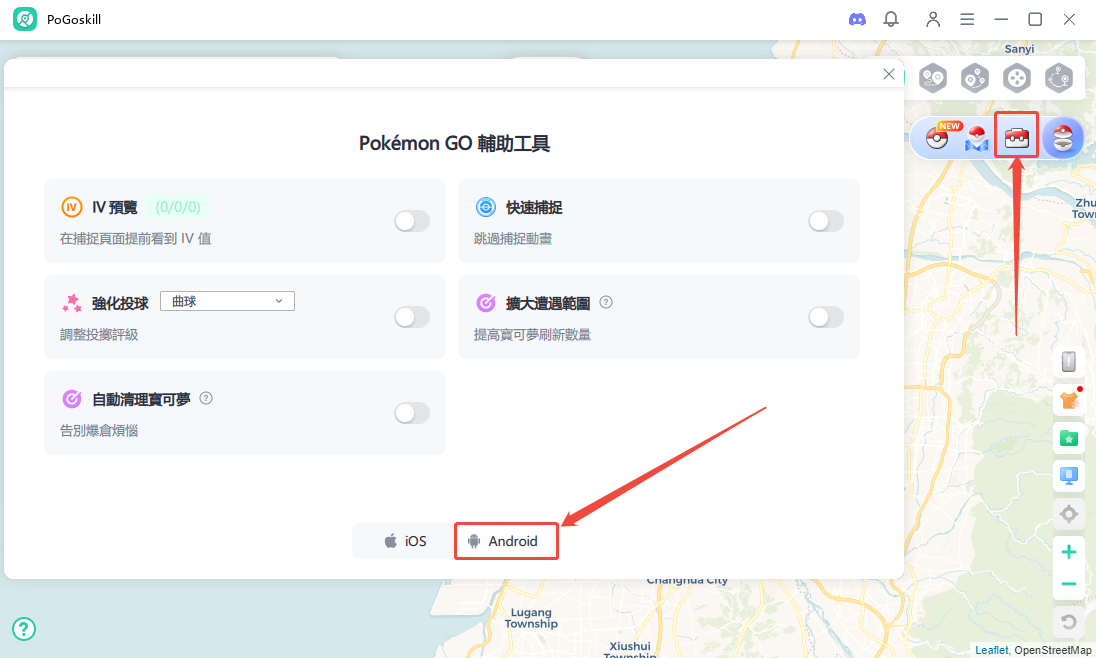Open the Pokémon GO toolbox icon
Image resolution: width=1096 pixels, height=658 pixels.
point(1017,138)
